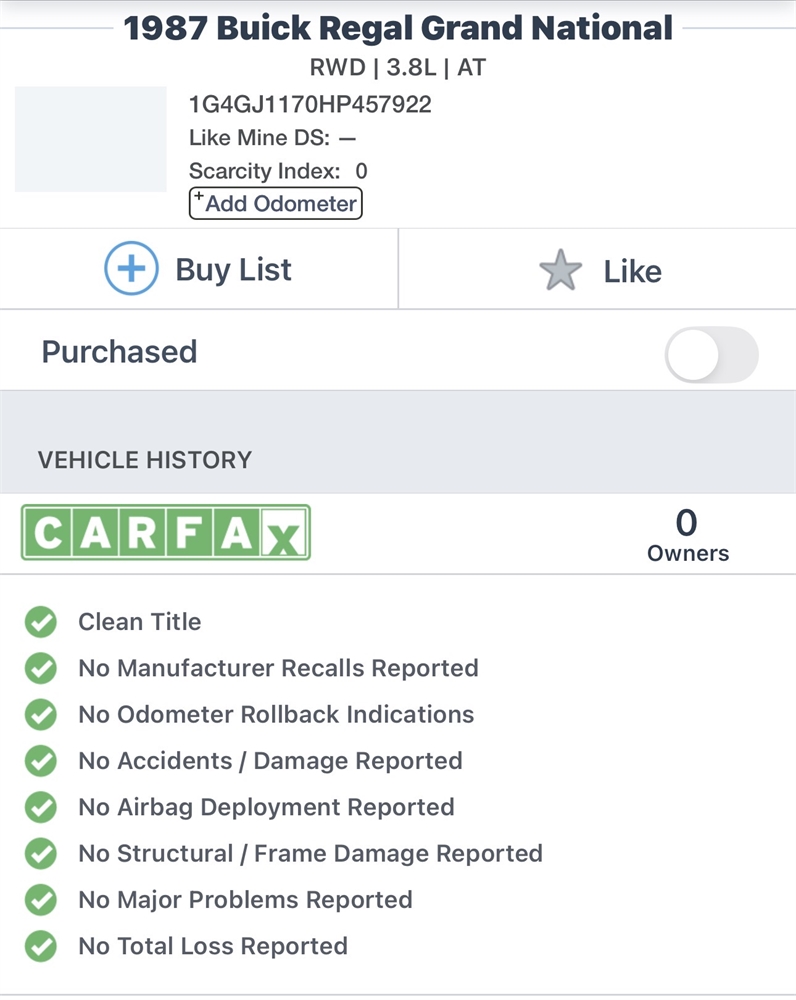Tap No Major Problems Reported text
796x1000 pixels.
246,900
